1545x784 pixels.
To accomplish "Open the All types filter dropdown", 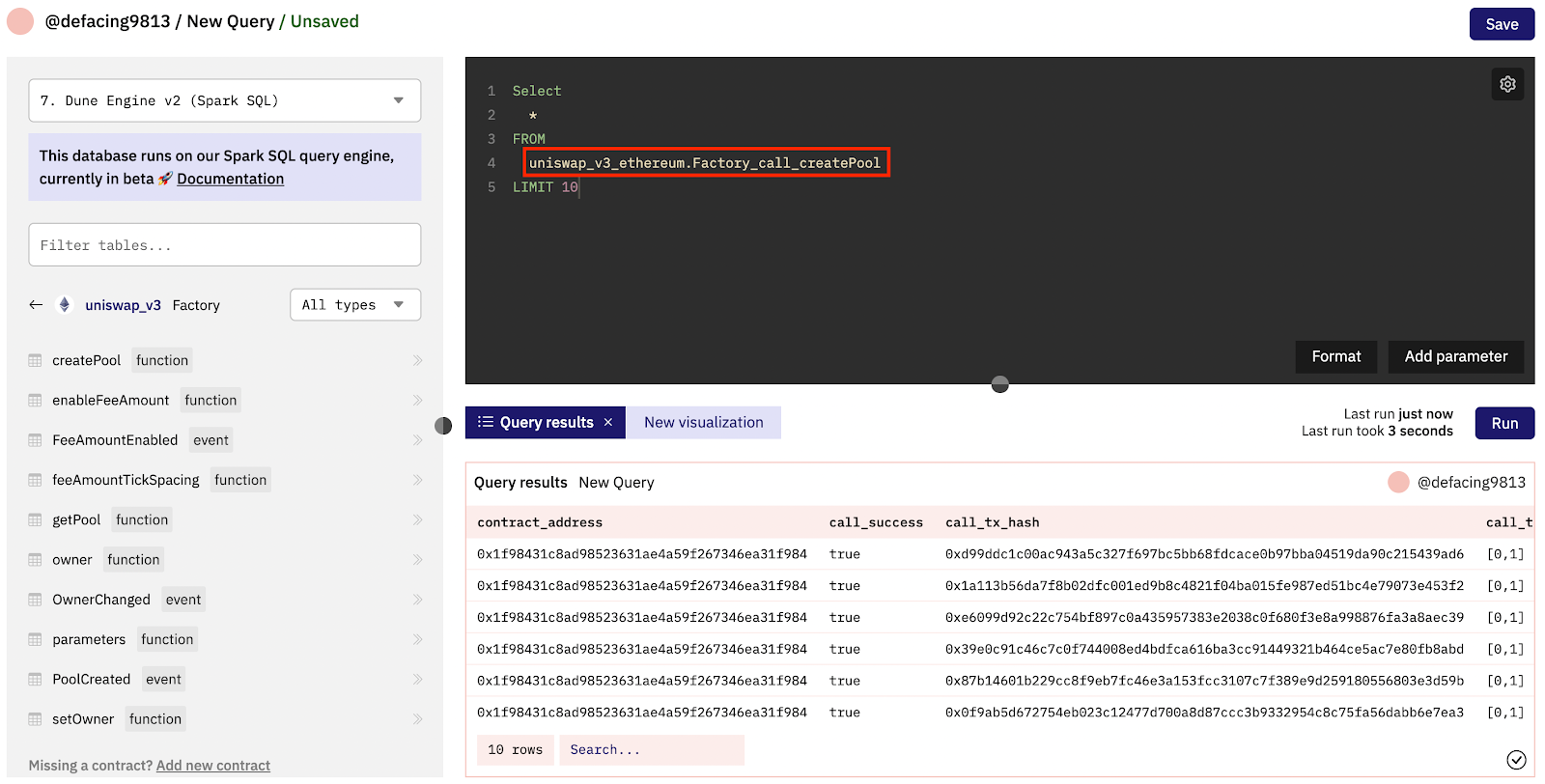I will (354, 305).
